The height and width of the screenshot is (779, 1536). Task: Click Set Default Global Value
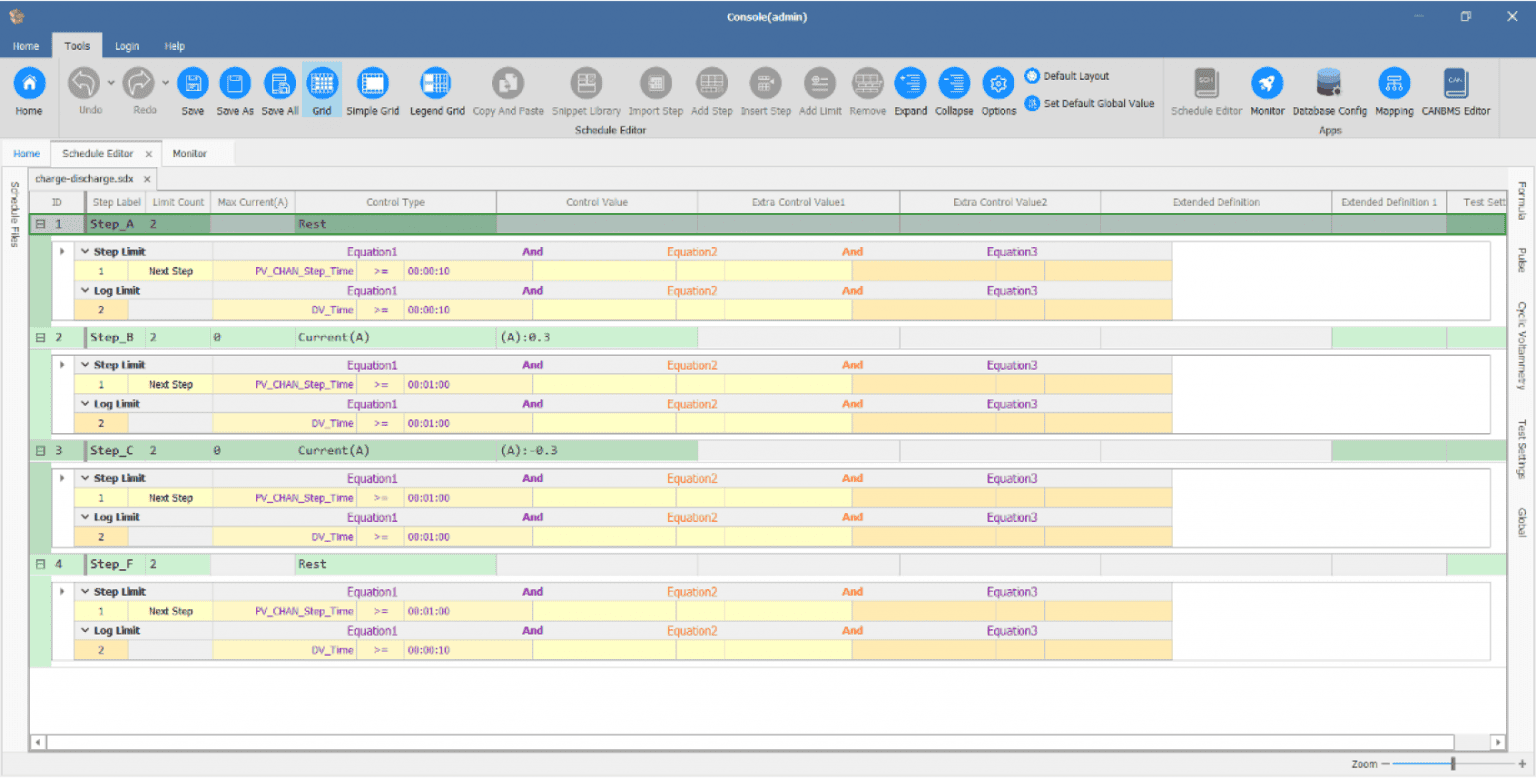click(1090, 103)
